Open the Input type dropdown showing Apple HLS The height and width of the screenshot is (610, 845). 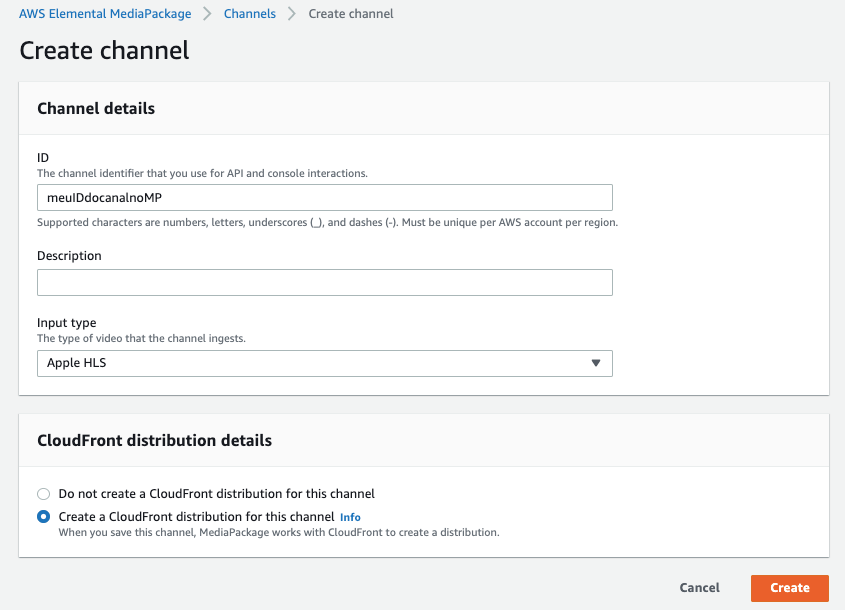(324, 363)
